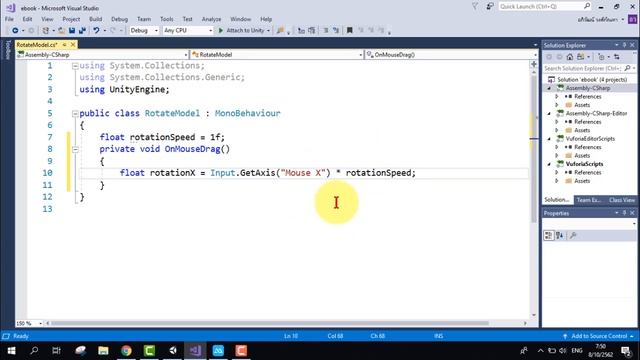Viewport: 640px width, 360px height.
Task: Click the Solution Explorer search magnifier icon
Action: coord(627,68)
